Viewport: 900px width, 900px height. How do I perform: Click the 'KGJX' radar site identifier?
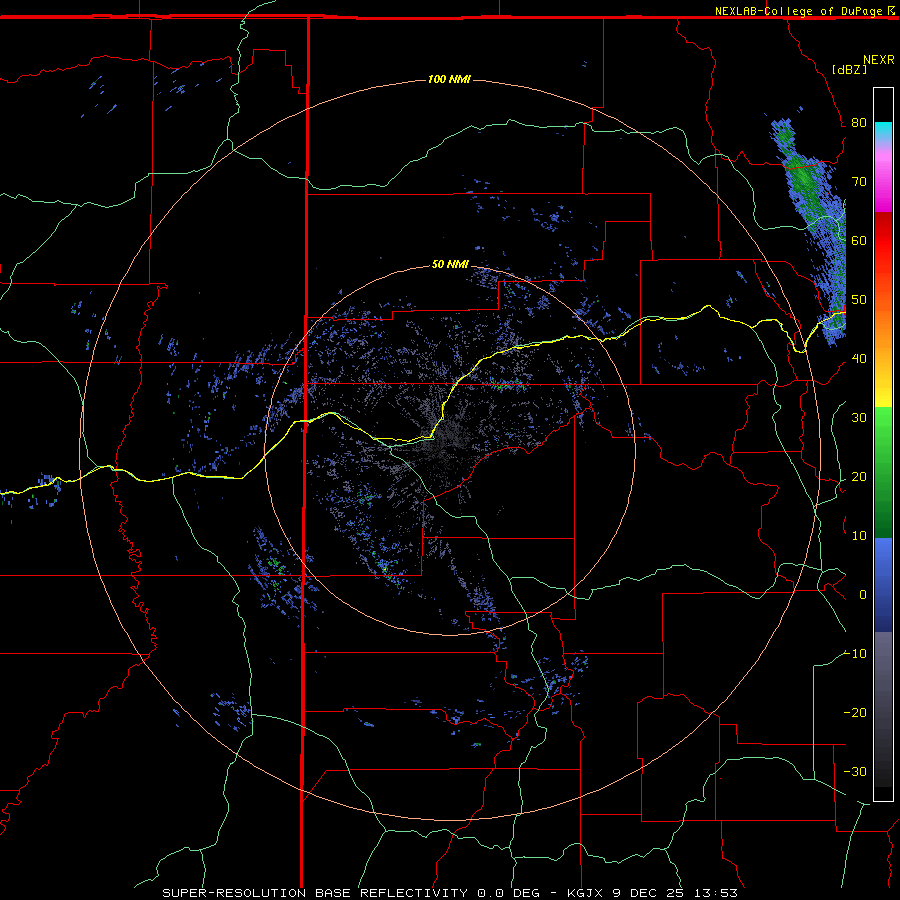587,893
